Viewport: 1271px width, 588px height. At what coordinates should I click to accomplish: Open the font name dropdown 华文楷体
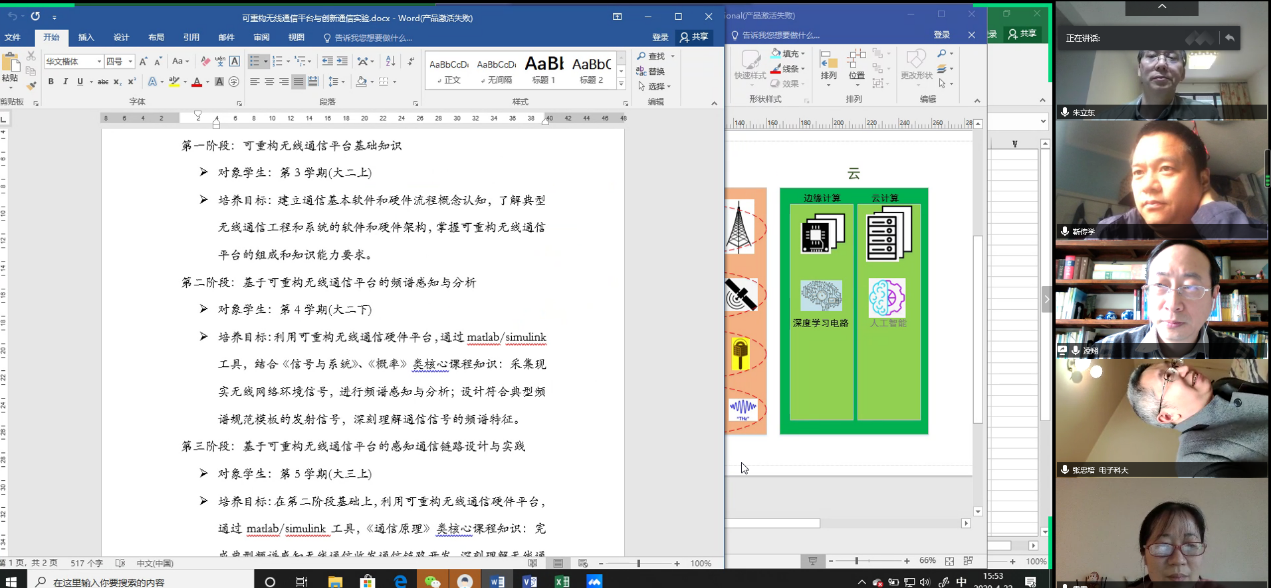(x=73, y=61)
